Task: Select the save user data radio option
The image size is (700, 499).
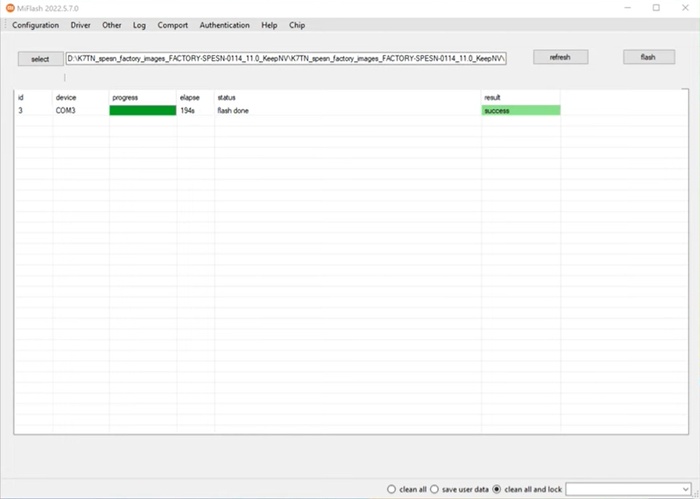Action: (x=435, y=489)
